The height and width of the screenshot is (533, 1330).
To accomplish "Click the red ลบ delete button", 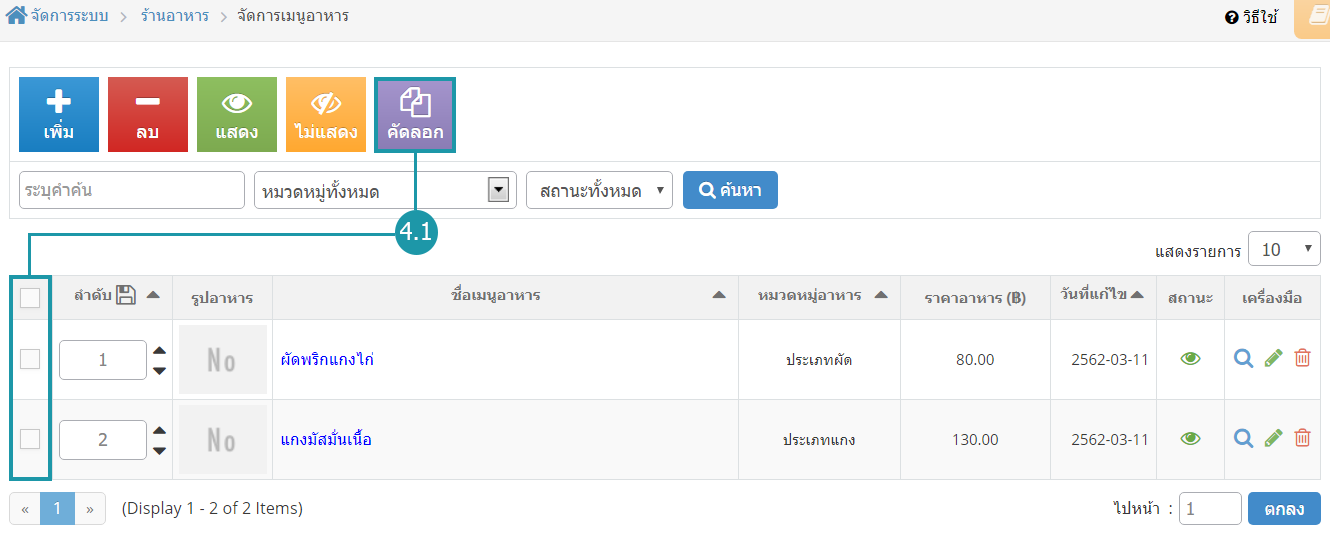I will tap(148, 115).
